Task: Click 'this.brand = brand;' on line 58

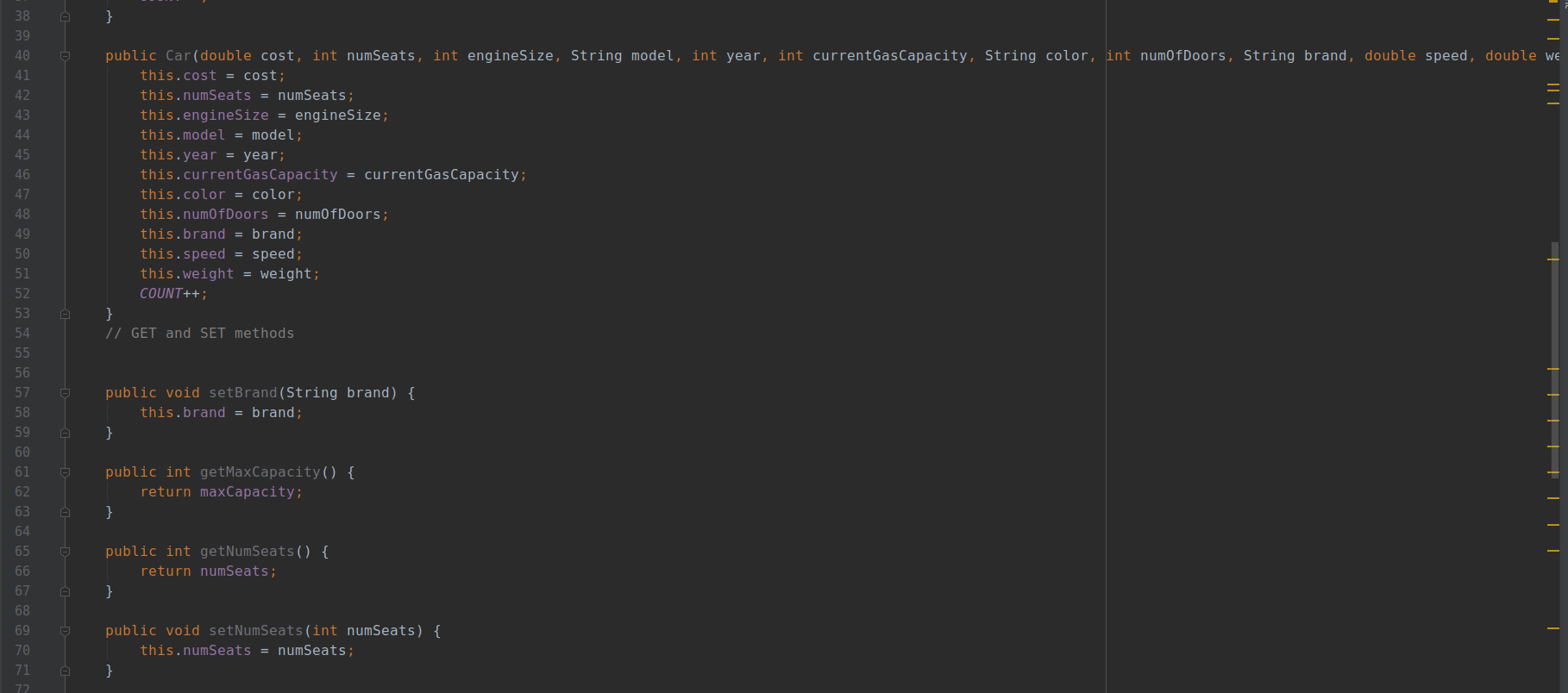Action: (221, 413)
